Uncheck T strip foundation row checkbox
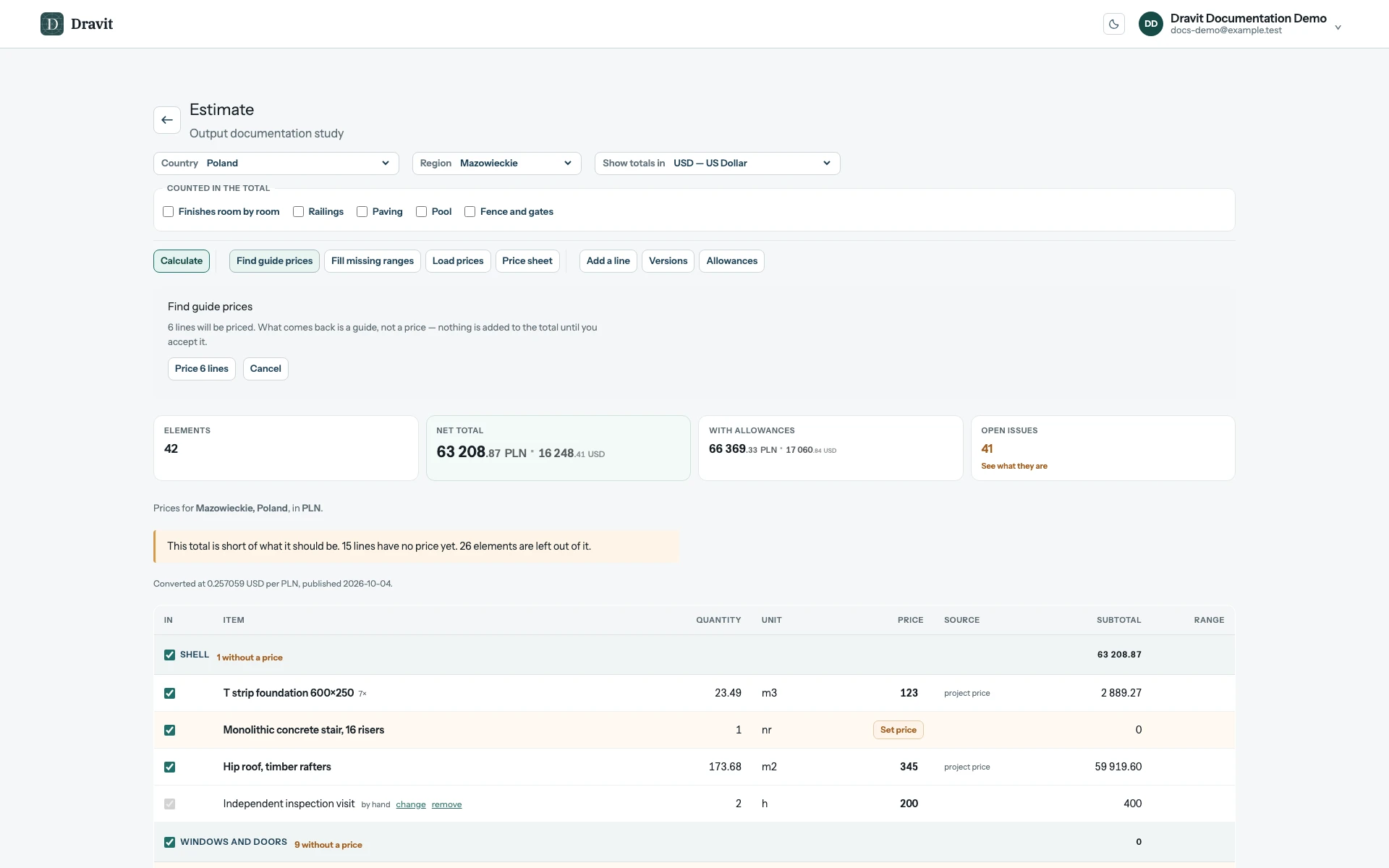 tap(170, 694)
